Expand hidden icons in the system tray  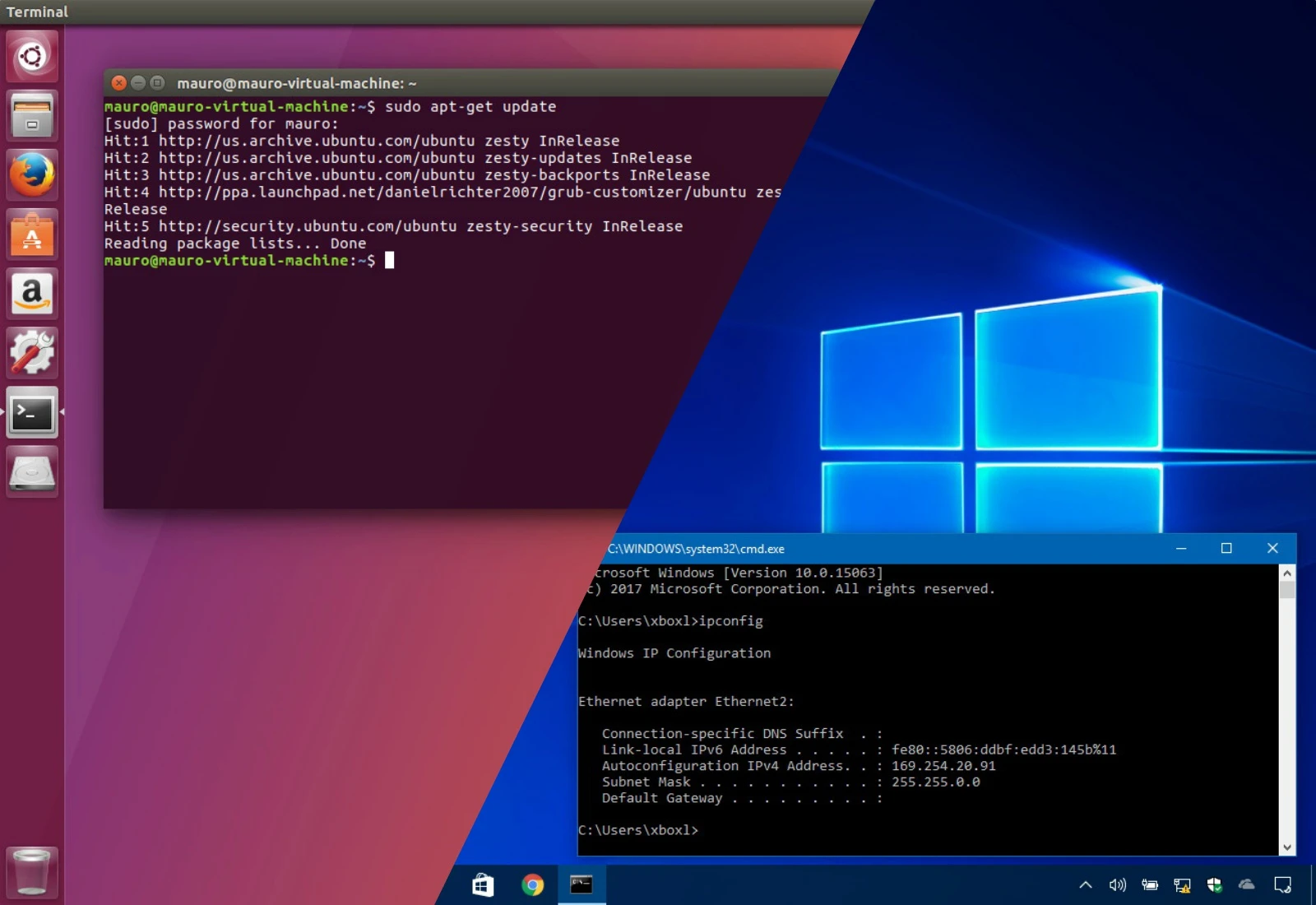coord(1086,885)
